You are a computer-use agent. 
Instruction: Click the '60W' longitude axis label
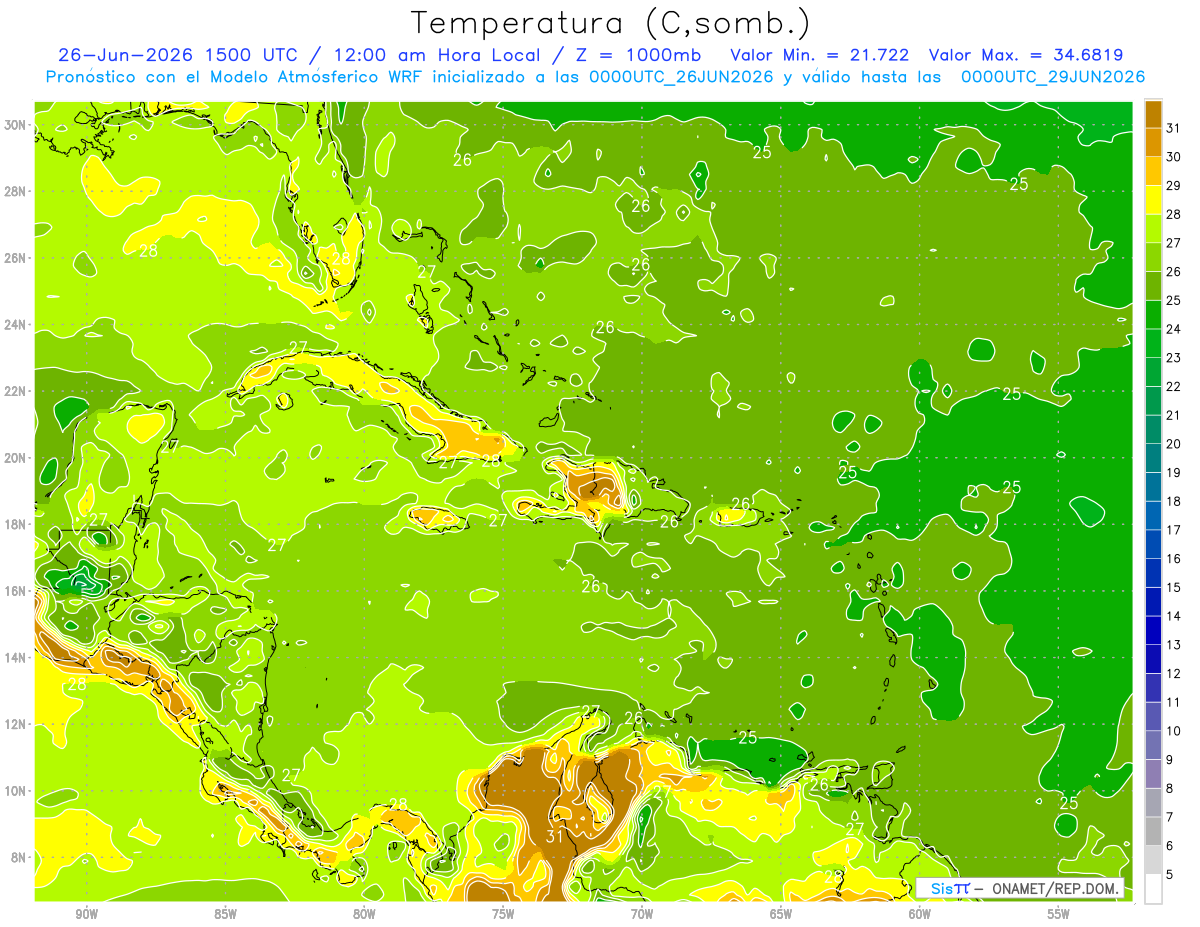tap(920, 914)
